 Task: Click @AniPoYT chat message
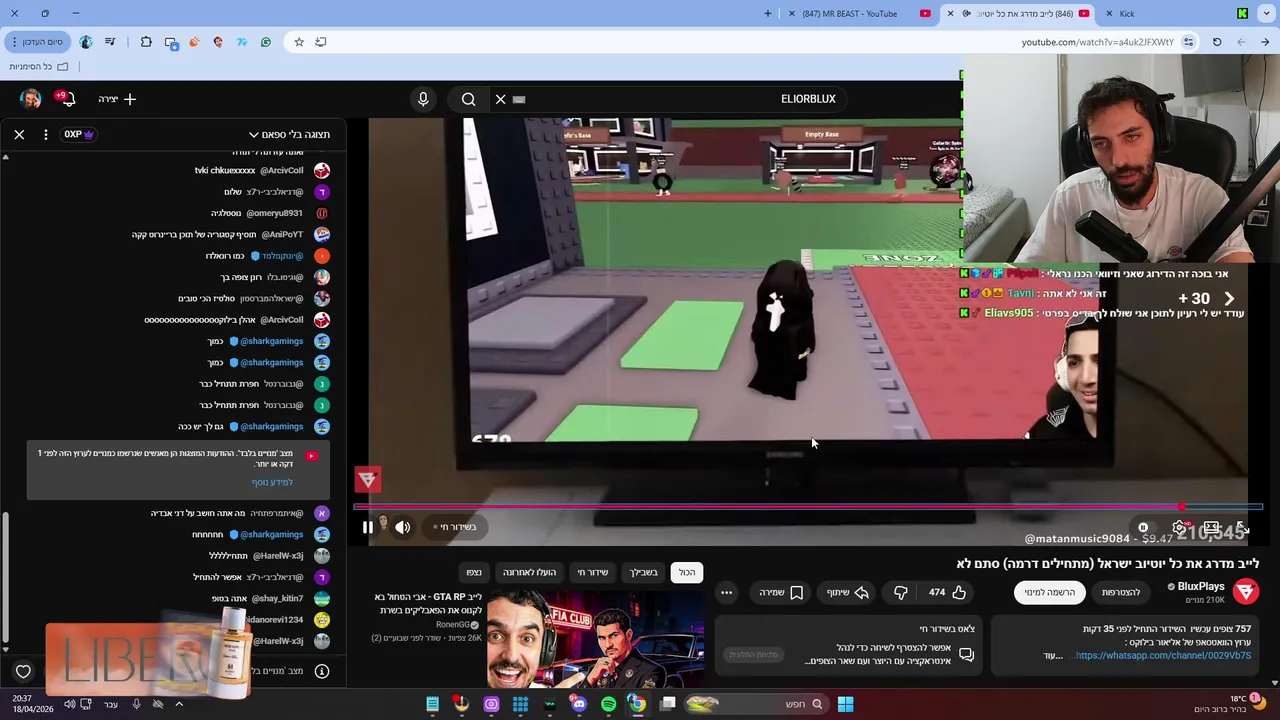[x=217, y=234]
